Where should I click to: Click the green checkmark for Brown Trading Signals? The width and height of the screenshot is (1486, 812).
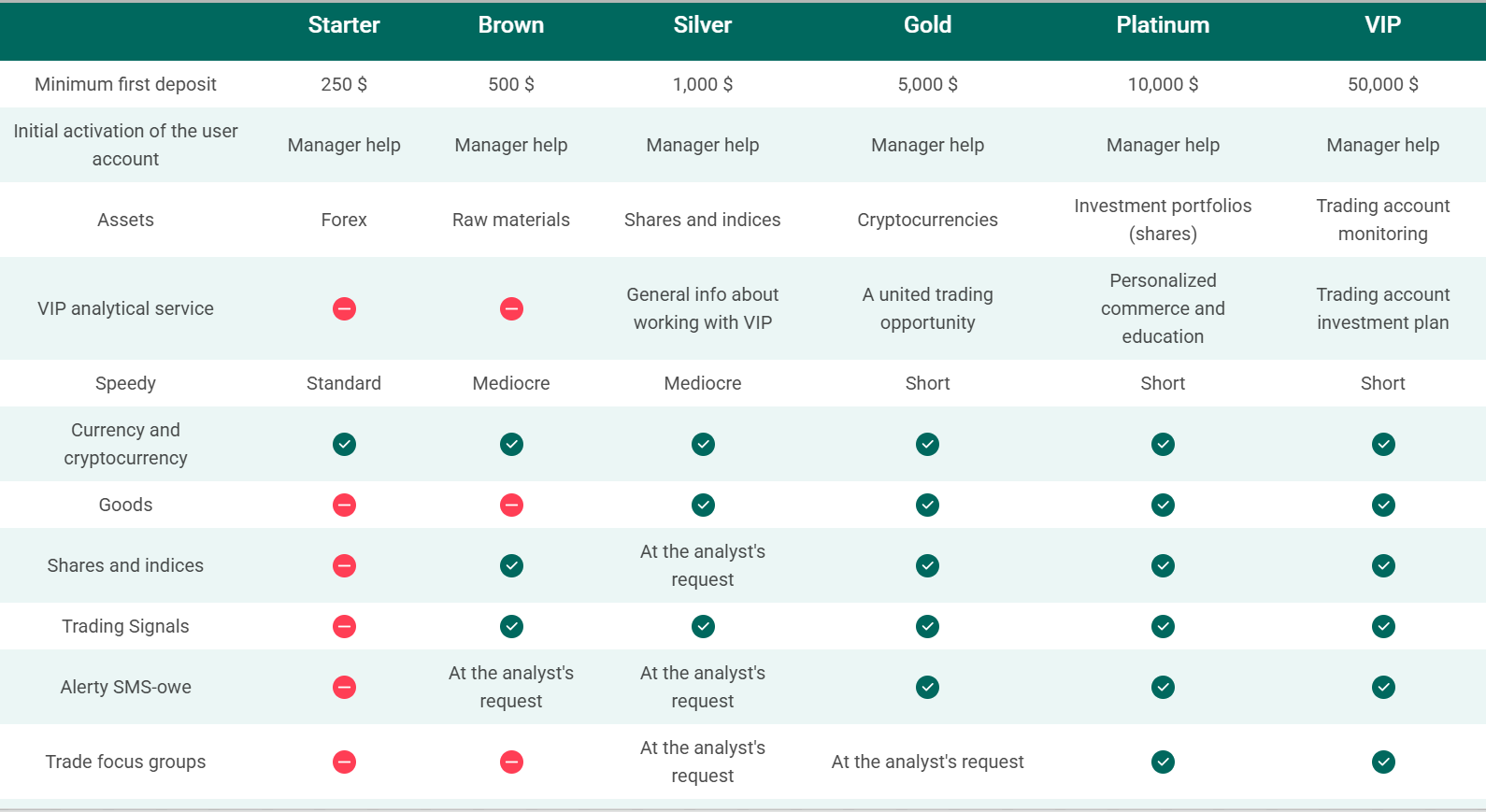click(x=511, y=626)
